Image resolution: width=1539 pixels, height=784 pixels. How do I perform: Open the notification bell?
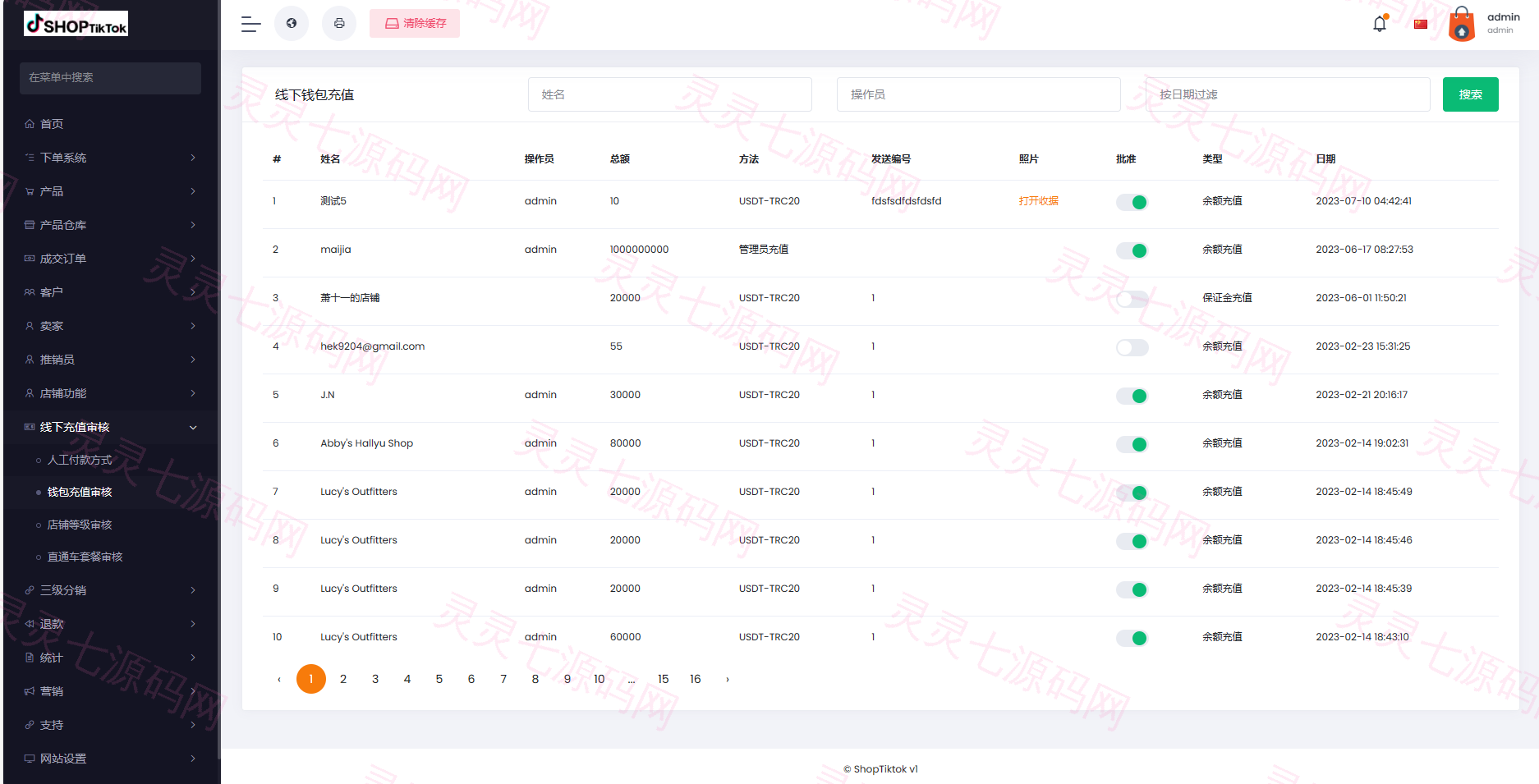[x=1380, y=24]
